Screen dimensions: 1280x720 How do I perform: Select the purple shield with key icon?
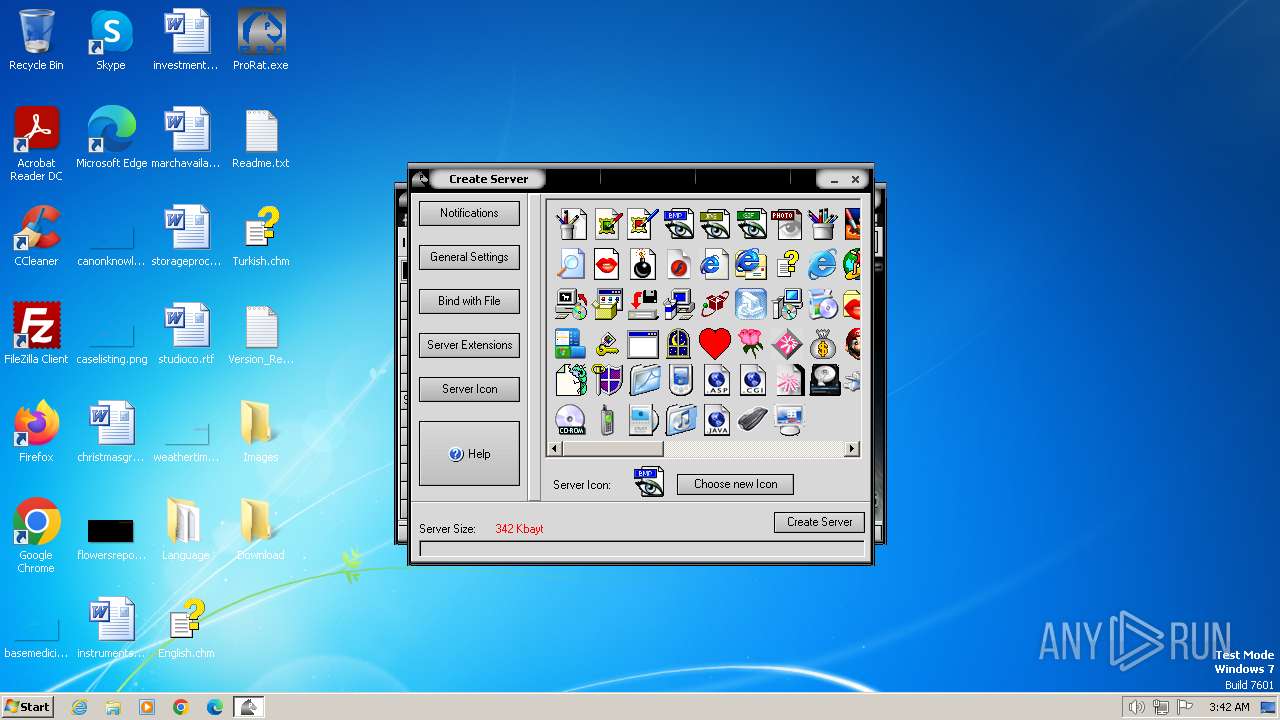pyautogui.click(x=607, y=380)
